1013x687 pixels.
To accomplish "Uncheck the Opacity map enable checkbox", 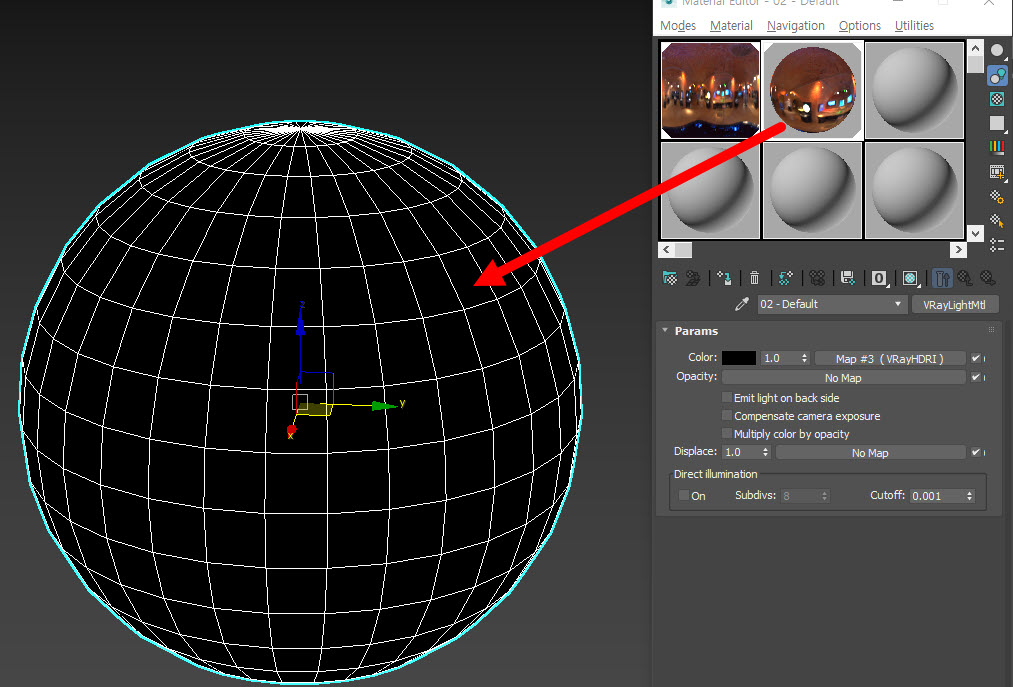I will (x=976, y=377).
